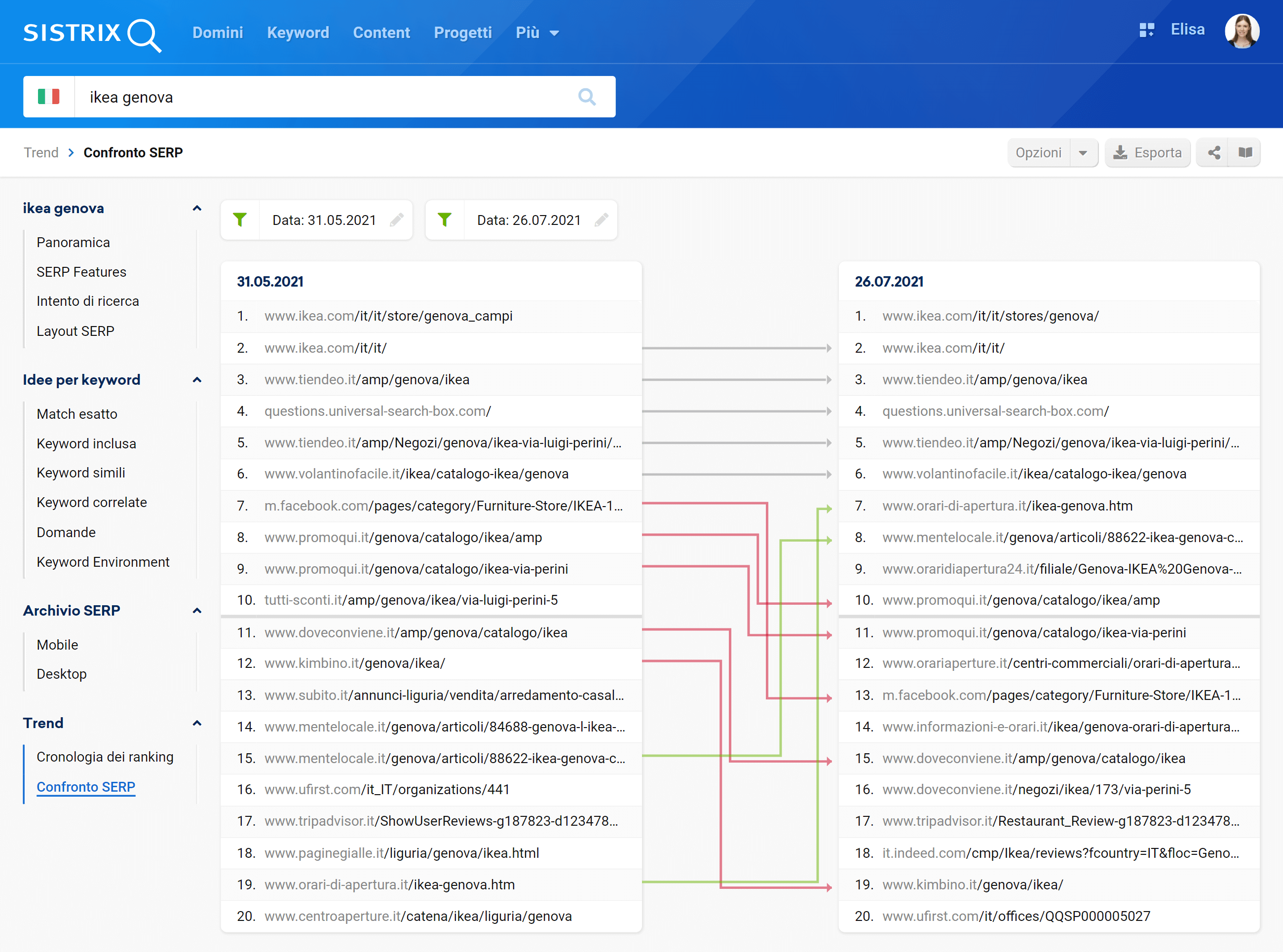Click the search magnifier icon in search box

(x=587, y=97)
